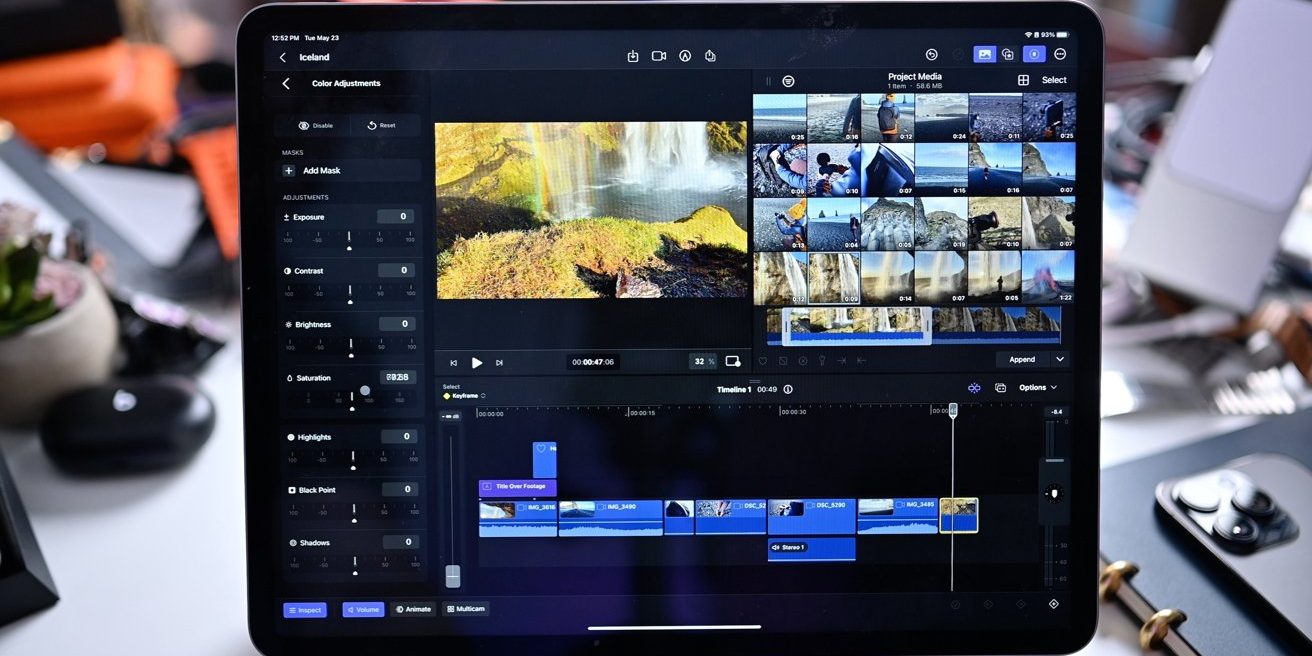Open the ellipsis (more) icon at top right

tap(1059, 54)
